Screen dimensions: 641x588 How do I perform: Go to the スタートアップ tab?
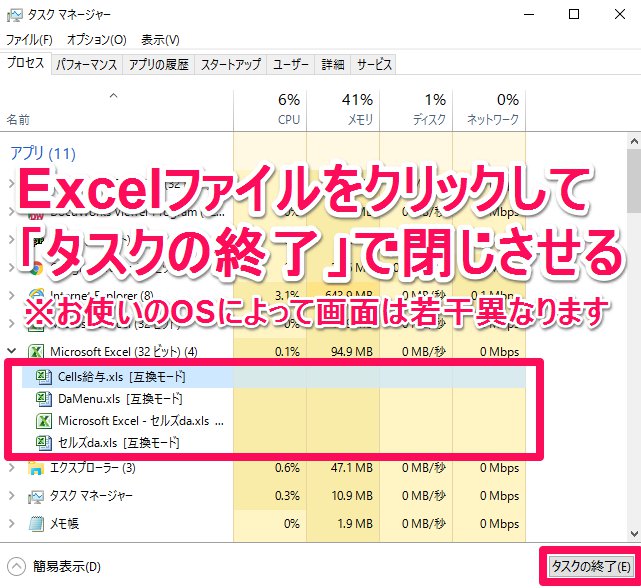click(x=231, y=65)
